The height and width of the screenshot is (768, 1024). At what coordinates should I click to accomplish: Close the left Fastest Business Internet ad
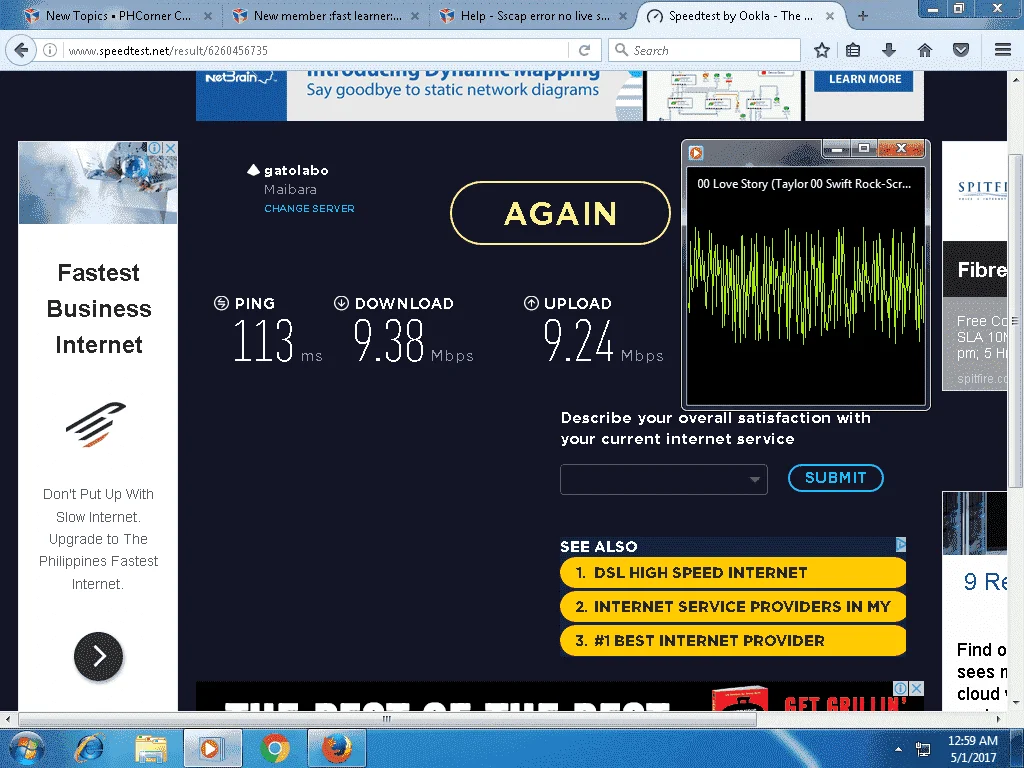[x=170, y=148]
